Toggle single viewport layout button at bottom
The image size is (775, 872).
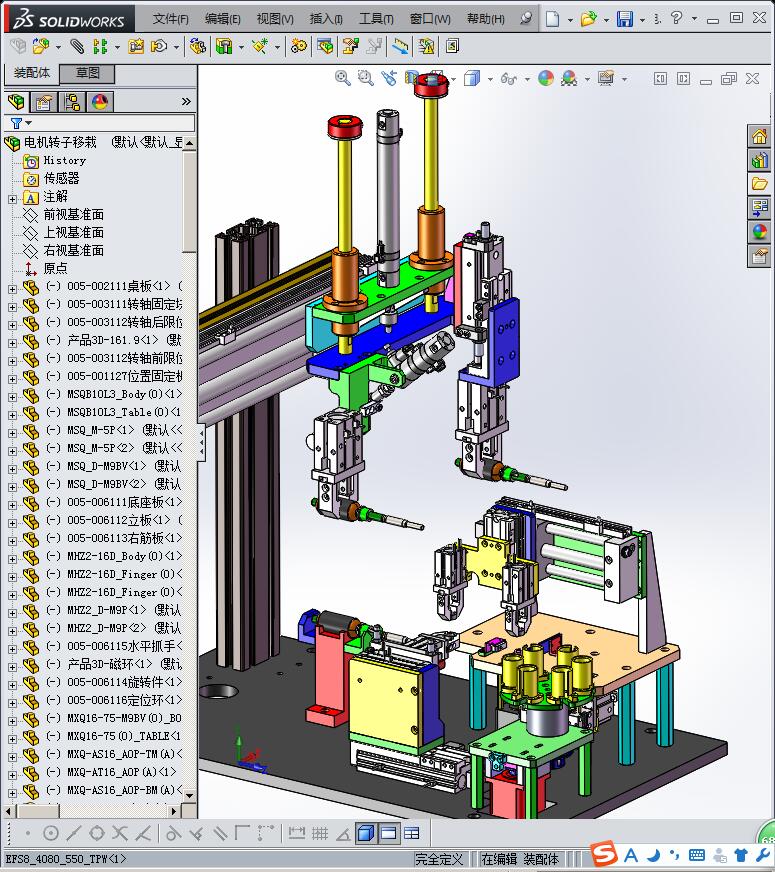pos(388,833)
